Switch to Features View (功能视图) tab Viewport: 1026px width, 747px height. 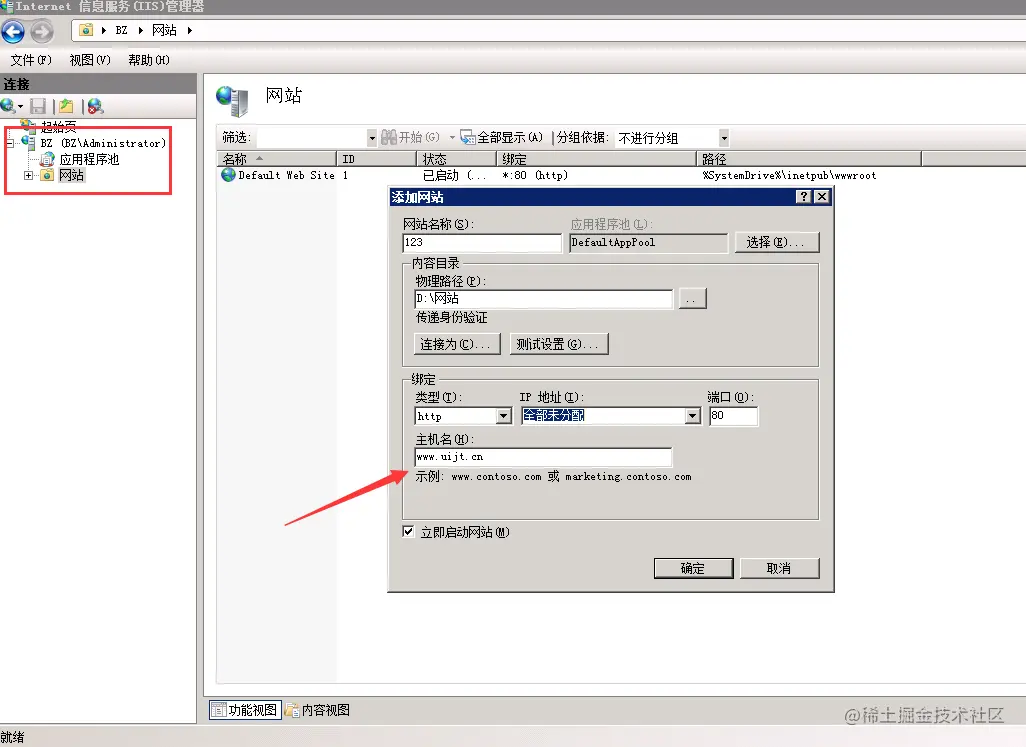point(245,710)
